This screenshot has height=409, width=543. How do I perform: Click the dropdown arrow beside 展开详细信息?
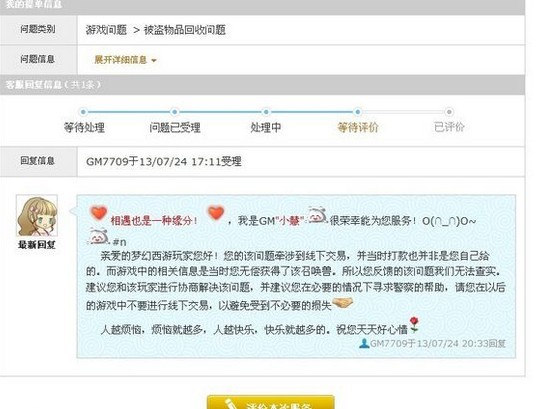coord(154,61)
